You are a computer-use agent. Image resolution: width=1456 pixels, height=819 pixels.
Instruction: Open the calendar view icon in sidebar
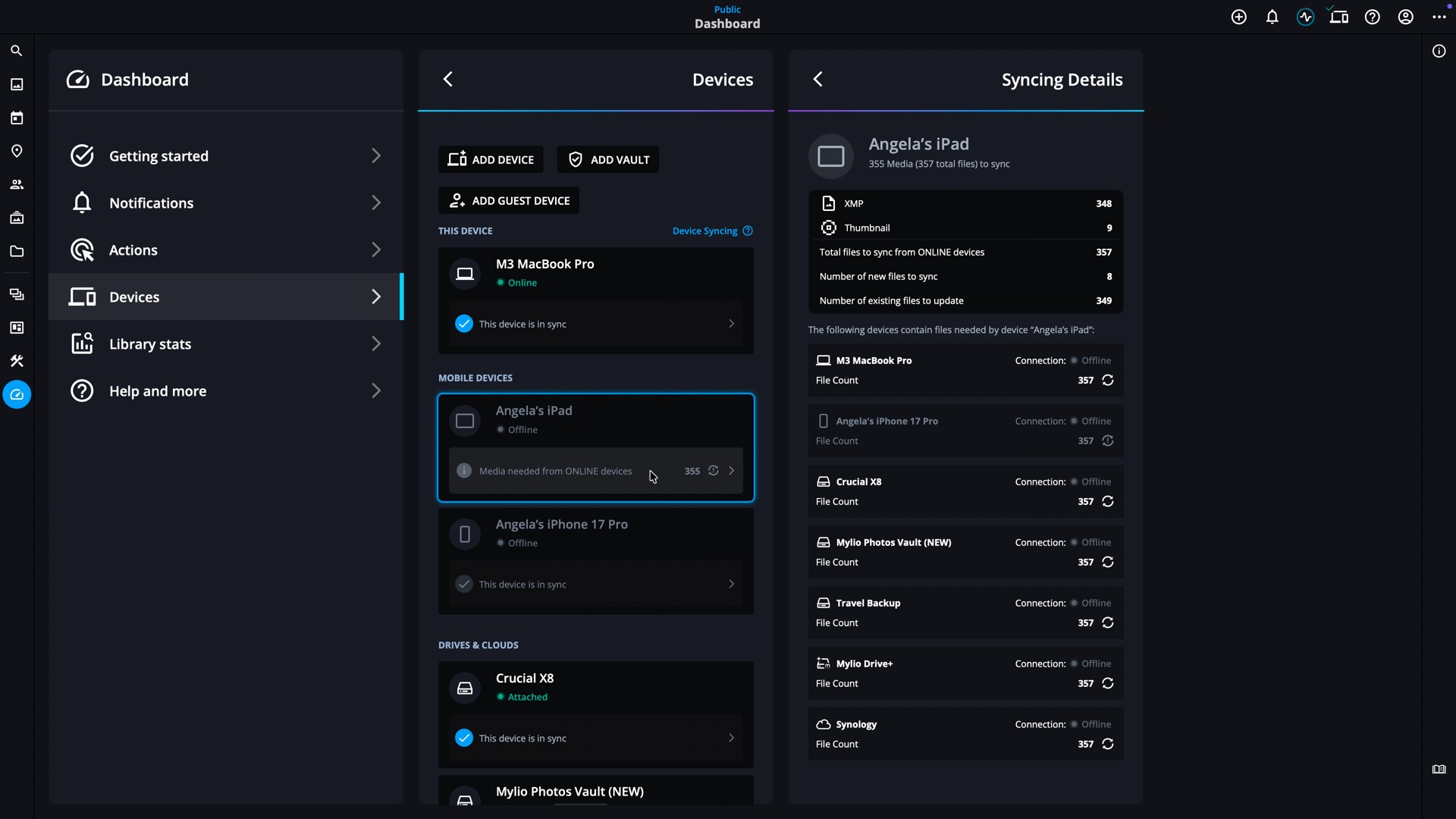tap(17, 118)
